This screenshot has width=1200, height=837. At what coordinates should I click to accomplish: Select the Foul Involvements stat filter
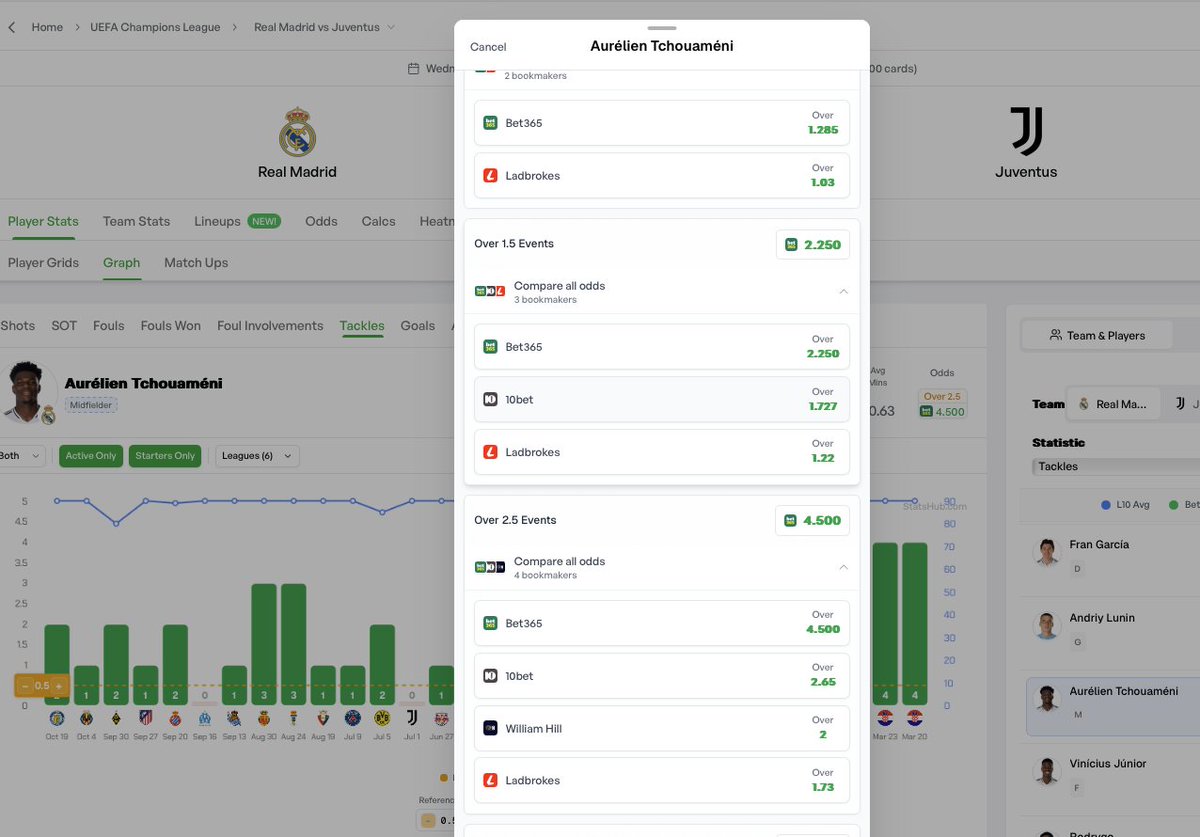(270, 325)
